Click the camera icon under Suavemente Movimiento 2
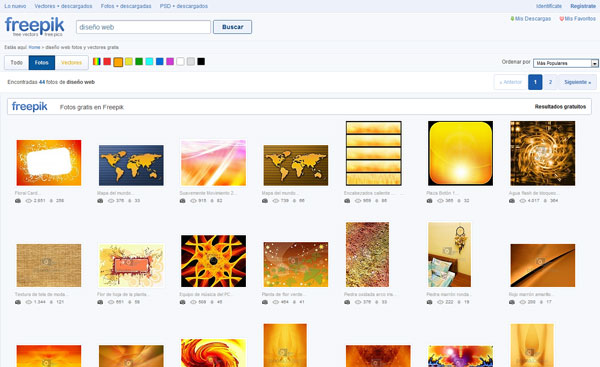600x367 pixels. click(x=183, y=201)
